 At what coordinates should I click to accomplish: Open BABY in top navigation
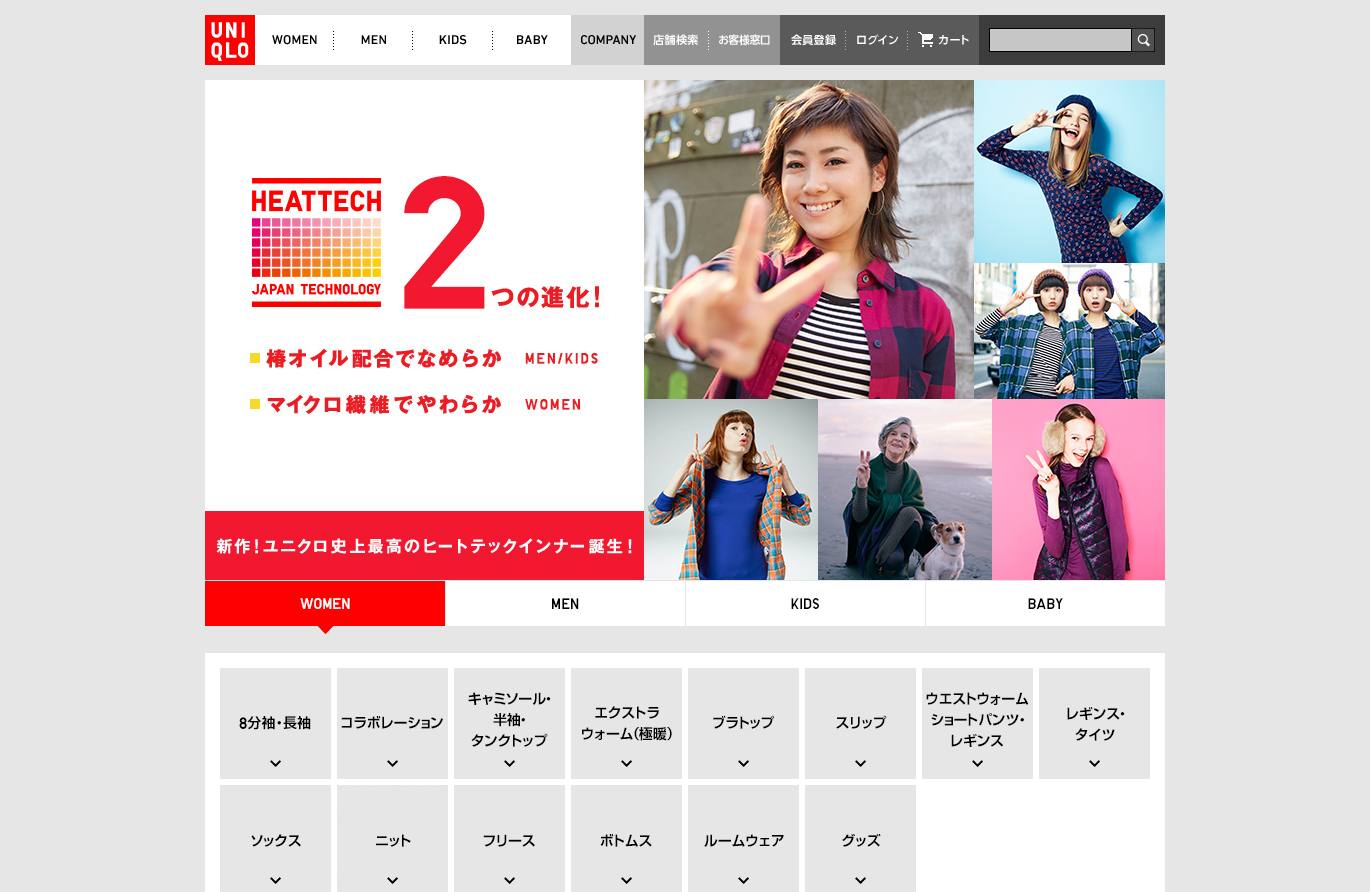coord(532,40)
